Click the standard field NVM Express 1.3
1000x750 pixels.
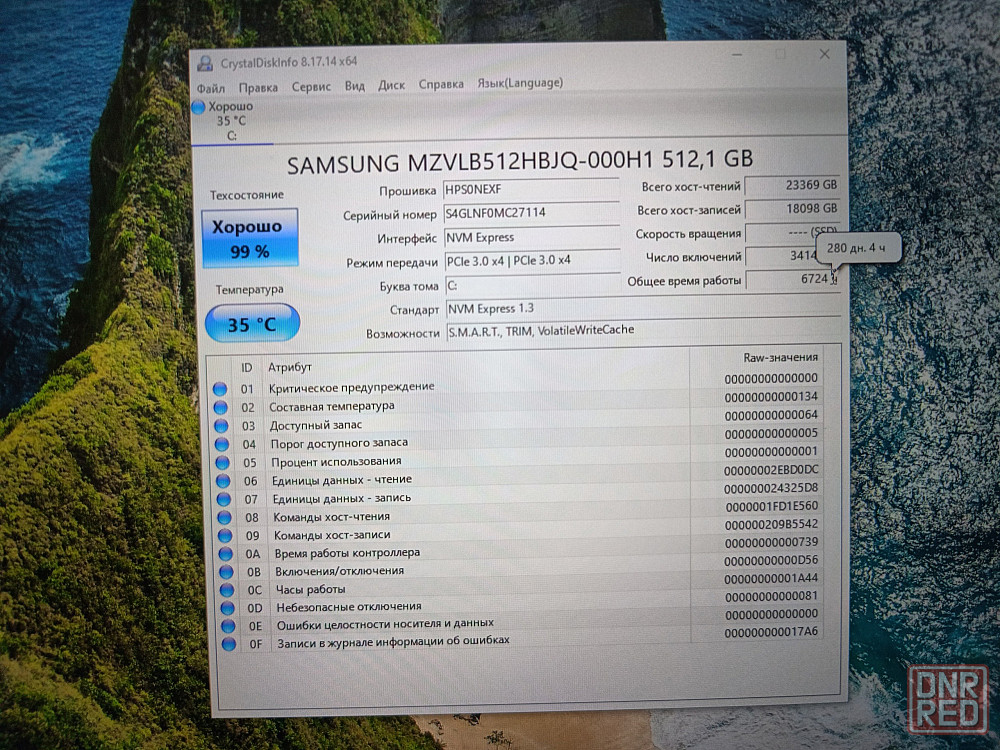(x=643, y=307)
